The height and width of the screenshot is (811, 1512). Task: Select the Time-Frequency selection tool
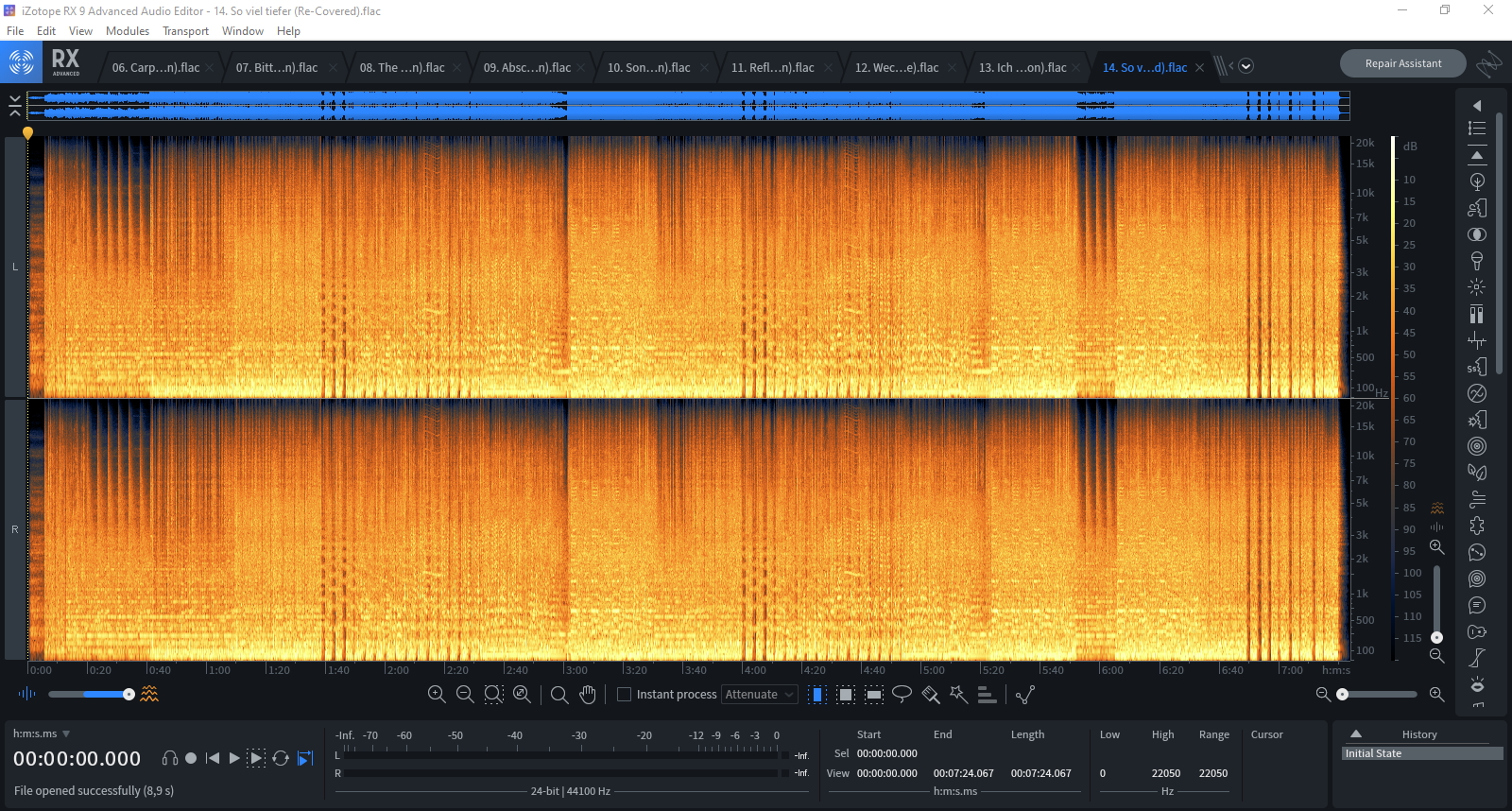click(x=846, y=695)
